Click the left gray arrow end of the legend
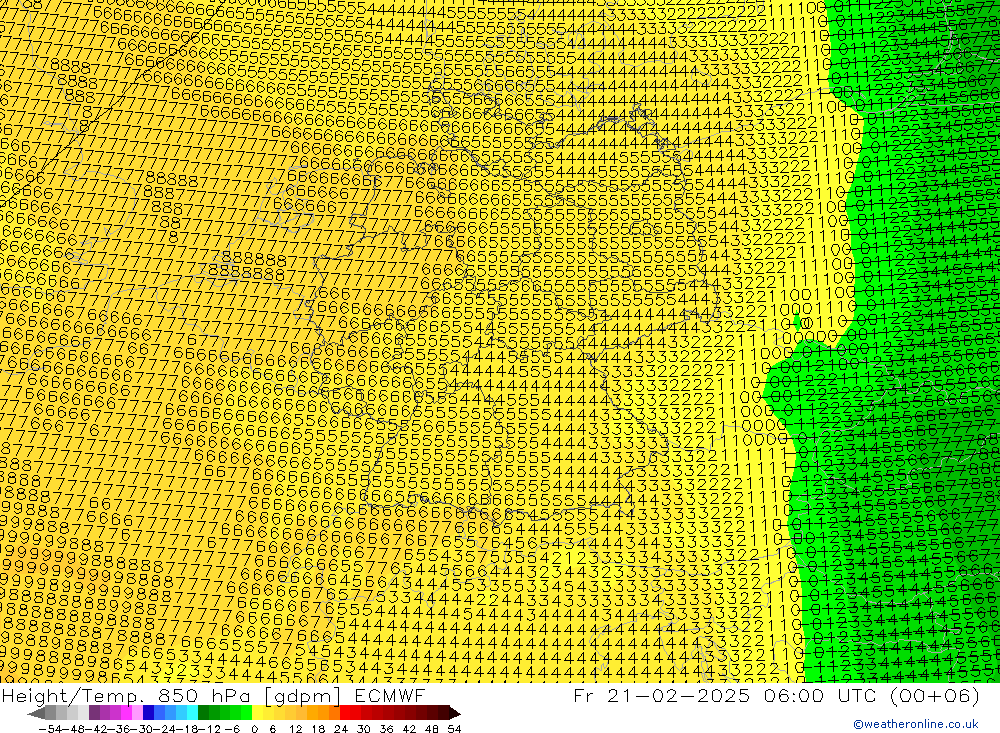Image resolution: width=1000 pixels, height=733 pixels. tap(36, 714)
